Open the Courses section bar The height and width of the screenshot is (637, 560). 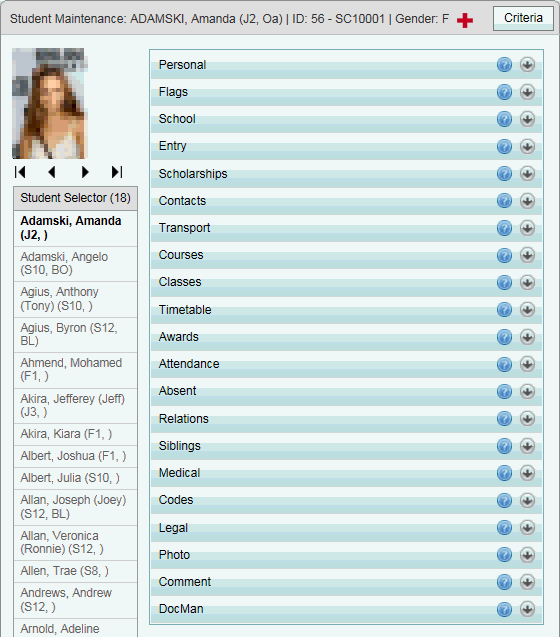[346, 255]
